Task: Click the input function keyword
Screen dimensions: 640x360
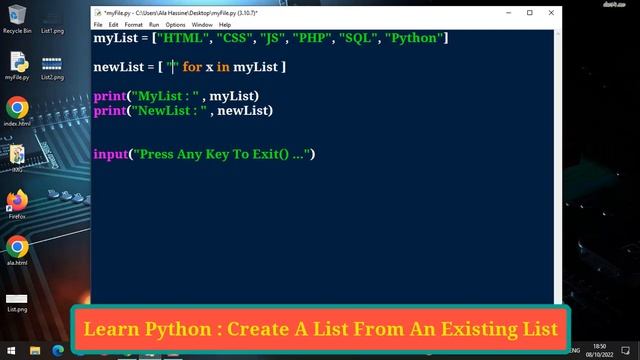Action: (111, 154)
